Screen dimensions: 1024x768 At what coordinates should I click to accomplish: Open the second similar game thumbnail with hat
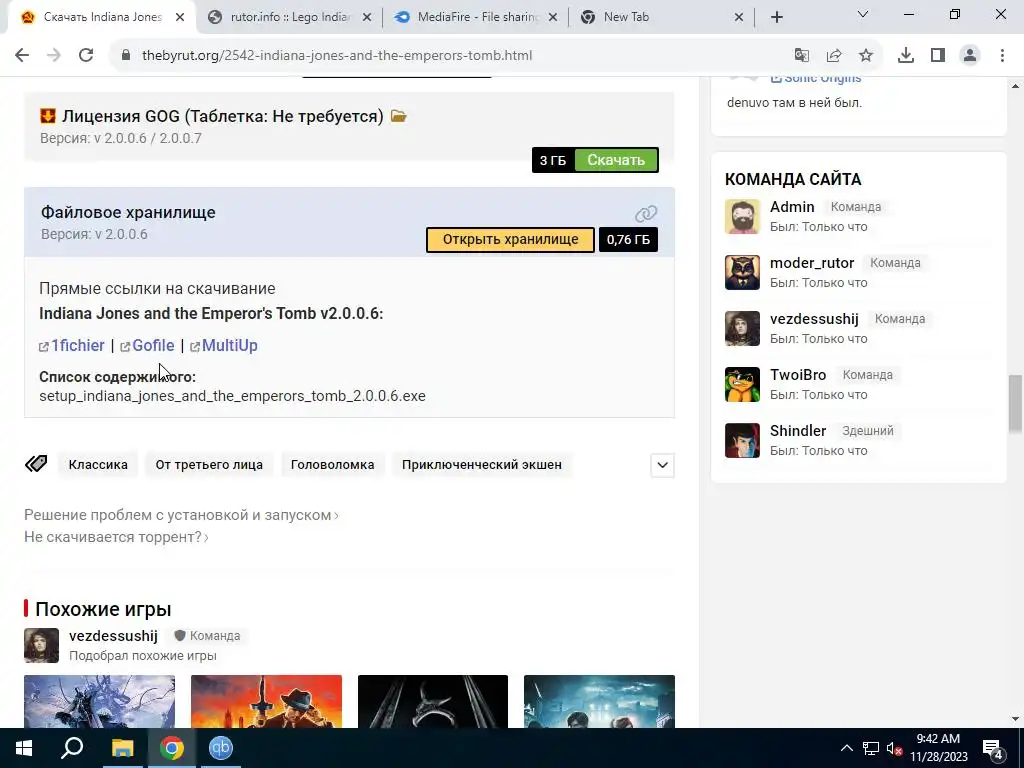[266, 701]
